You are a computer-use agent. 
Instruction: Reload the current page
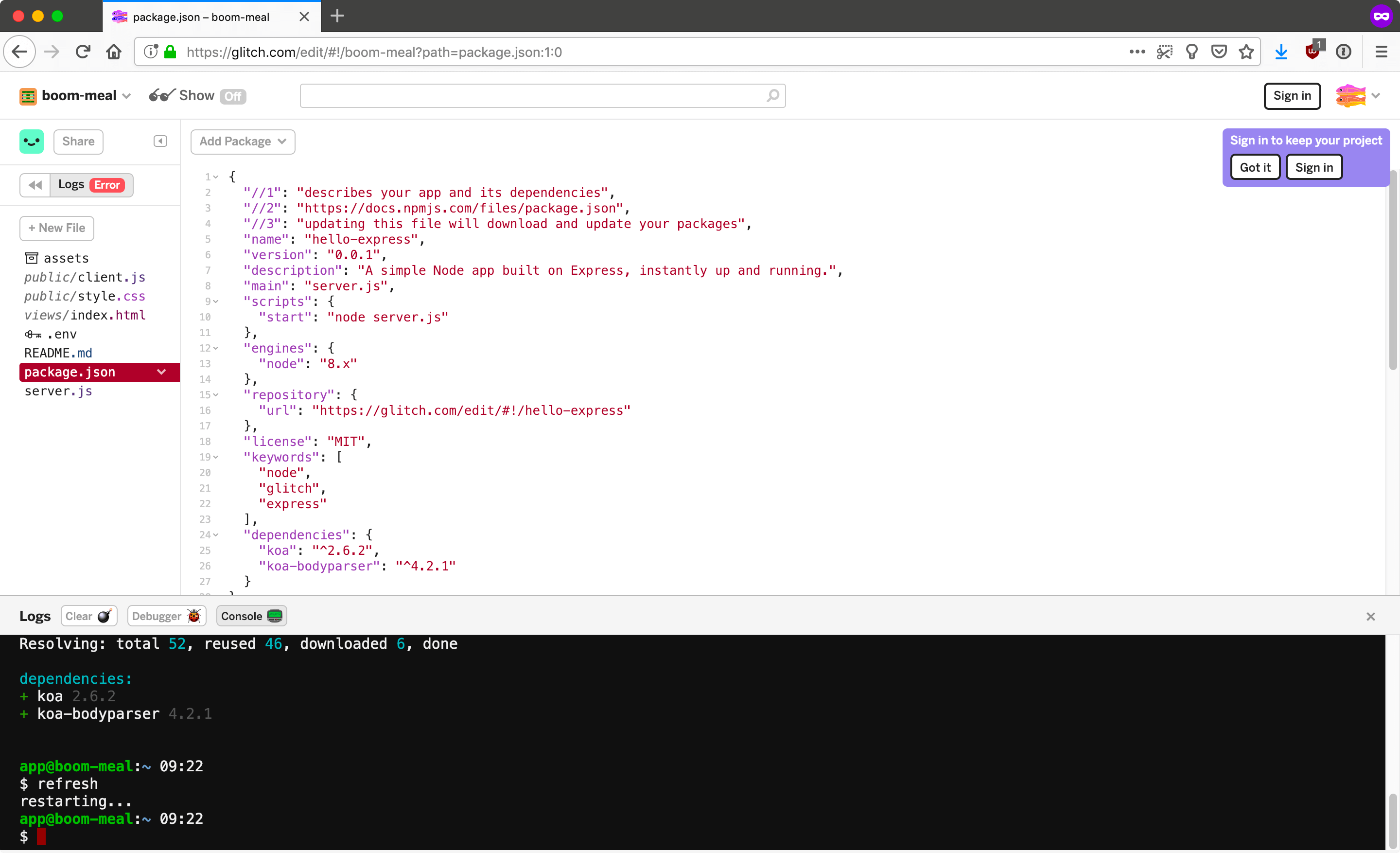(x=83, y=52)
